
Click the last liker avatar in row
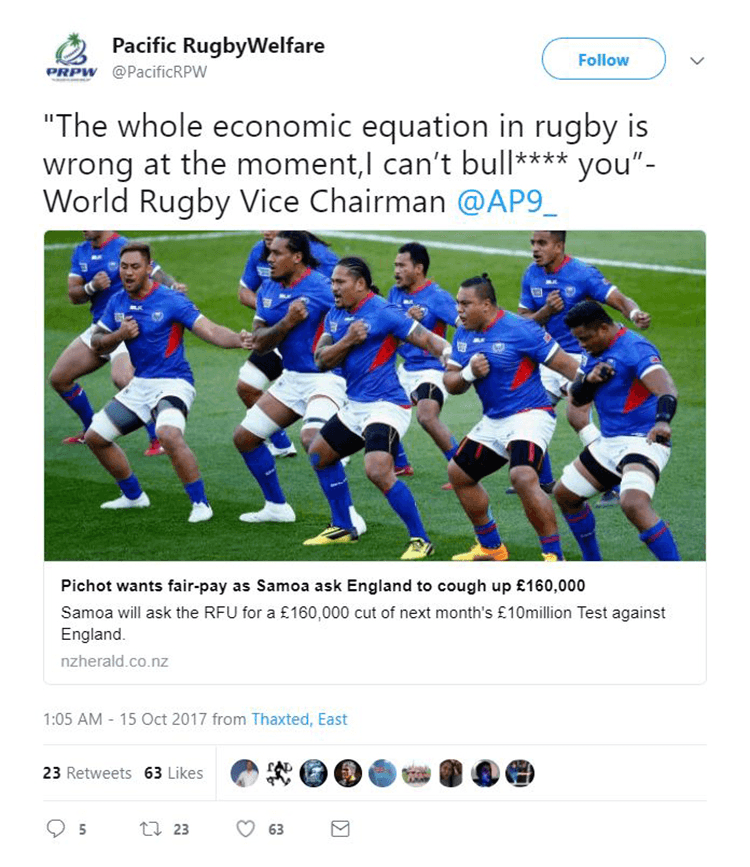(x=520, y=773)
